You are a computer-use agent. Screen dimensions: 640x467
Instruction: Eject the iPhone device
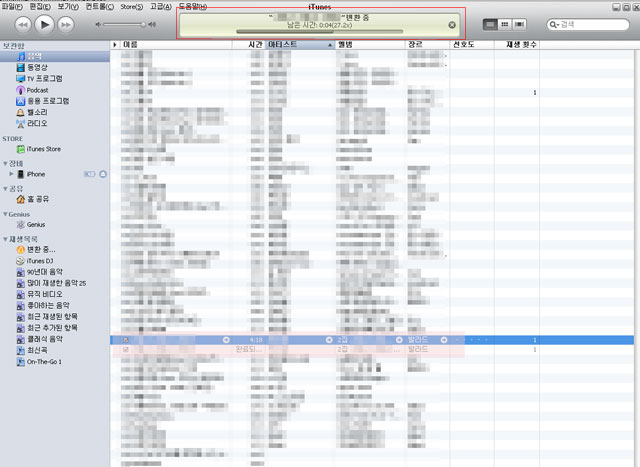pos(103,174)
